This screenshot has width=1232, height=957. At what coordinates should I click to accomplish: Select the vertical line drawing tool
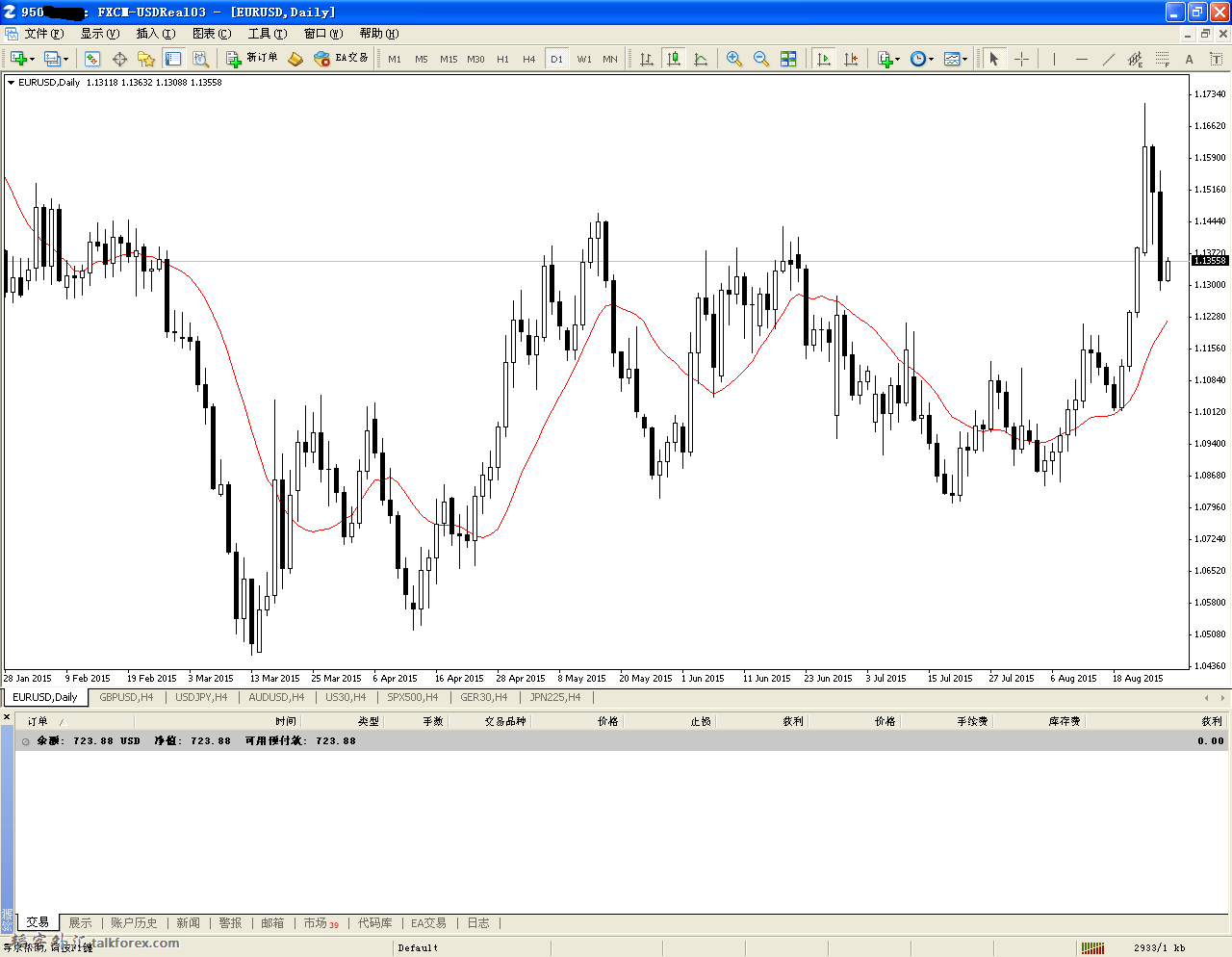(1055, 59)
